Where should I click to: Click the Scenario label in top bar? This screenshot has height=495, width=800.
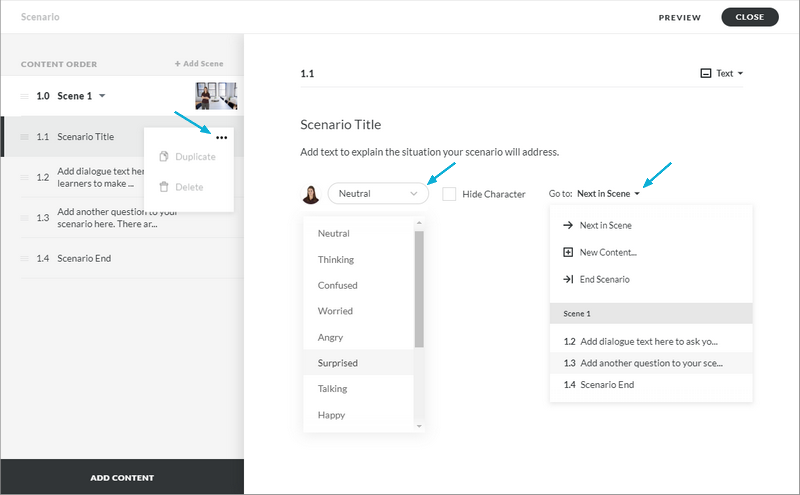tap(40, 17)
